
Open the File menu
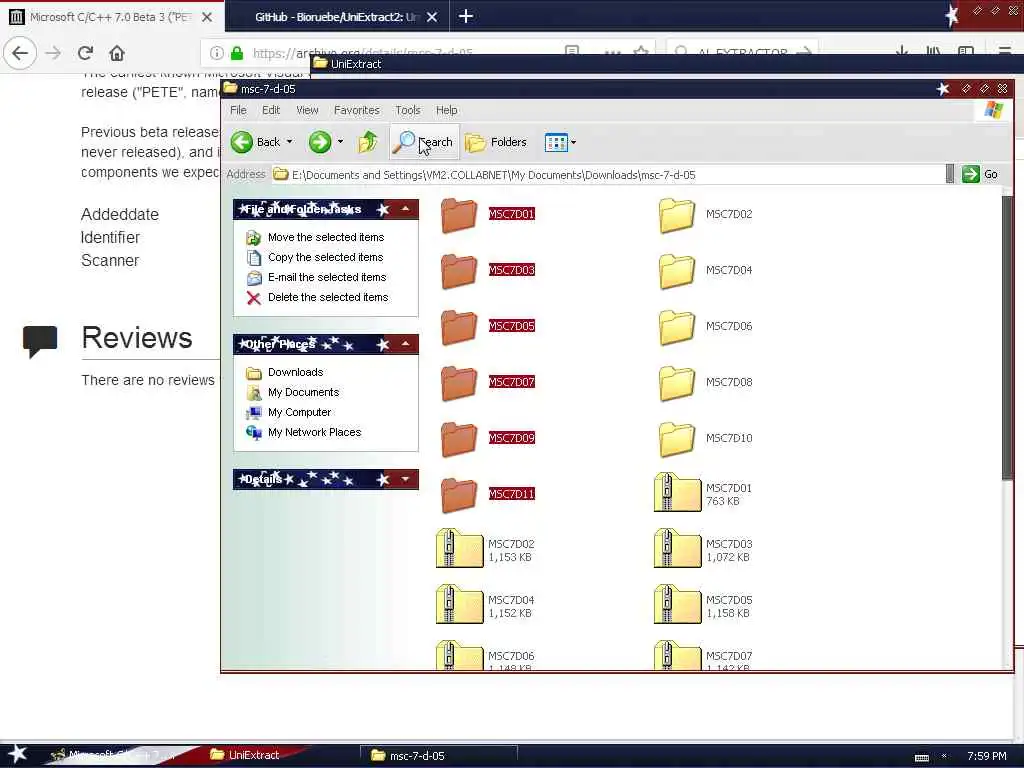238,110
